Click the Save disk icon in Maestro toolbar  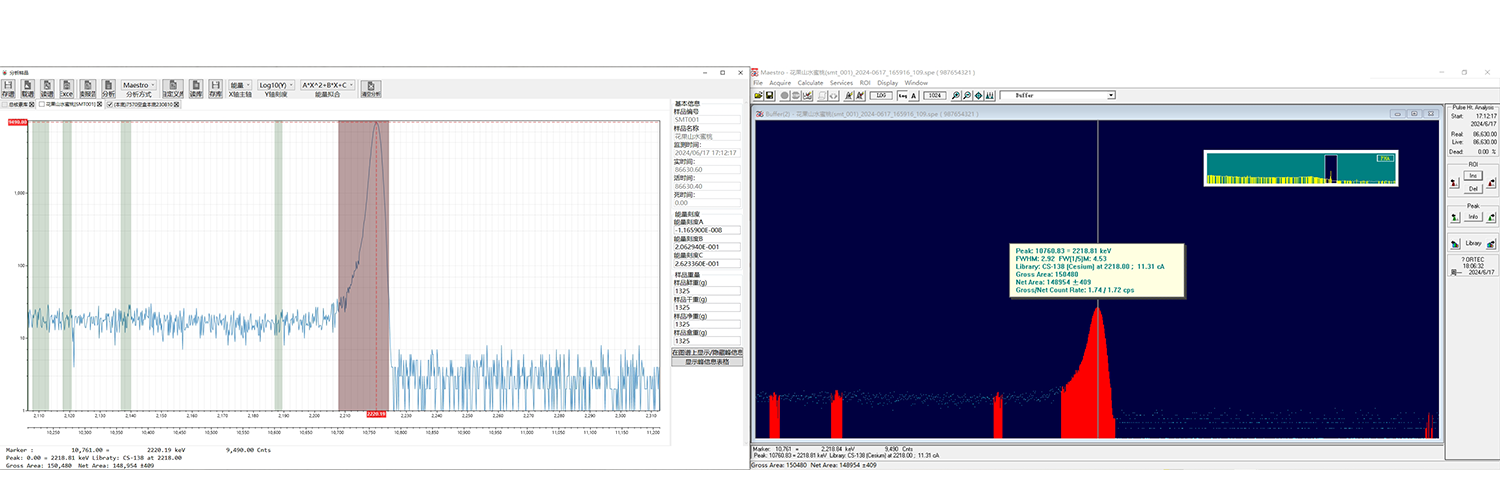(769, 95)
